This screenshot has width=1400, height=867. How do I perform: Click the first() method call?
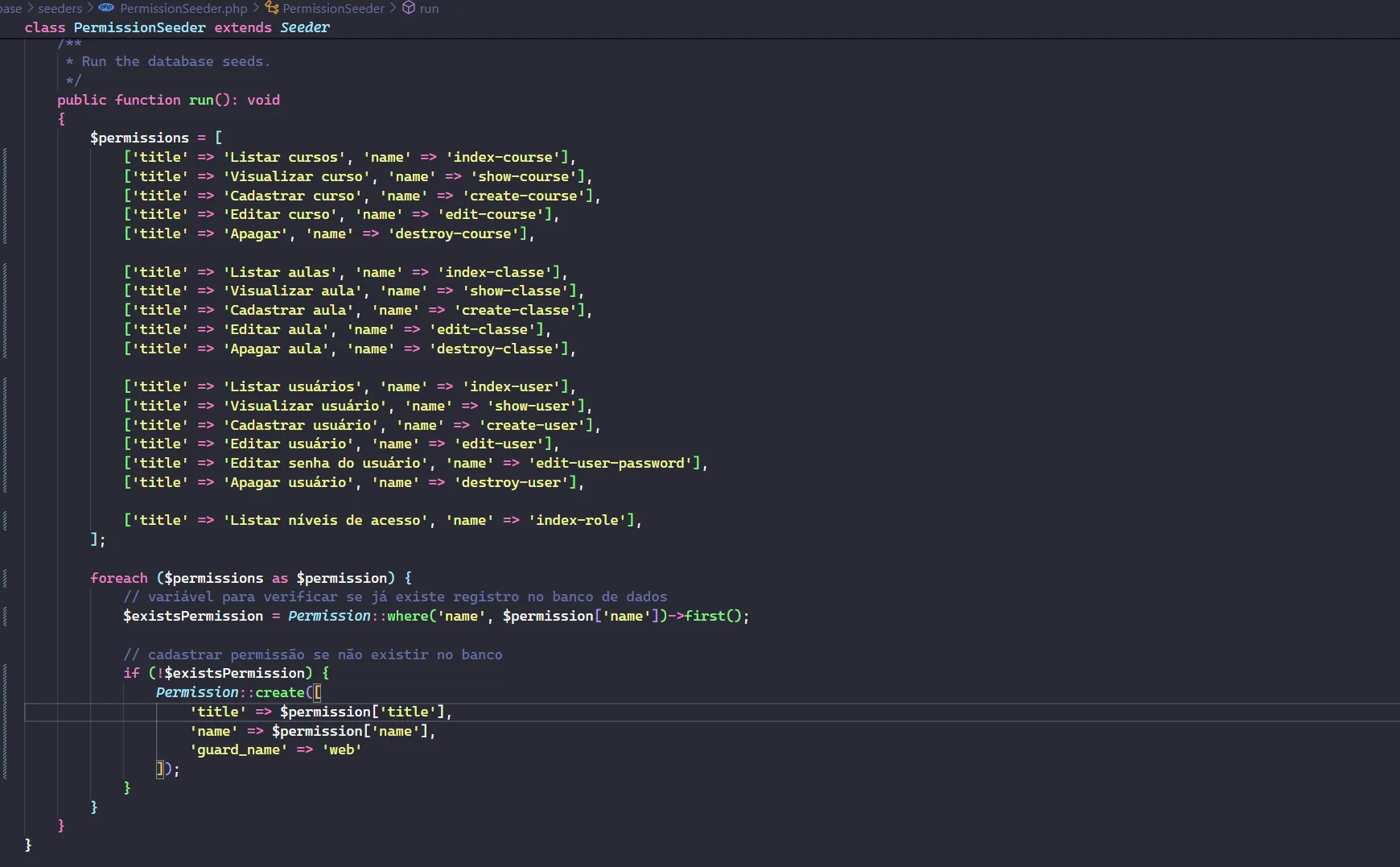tap(705, 616)
